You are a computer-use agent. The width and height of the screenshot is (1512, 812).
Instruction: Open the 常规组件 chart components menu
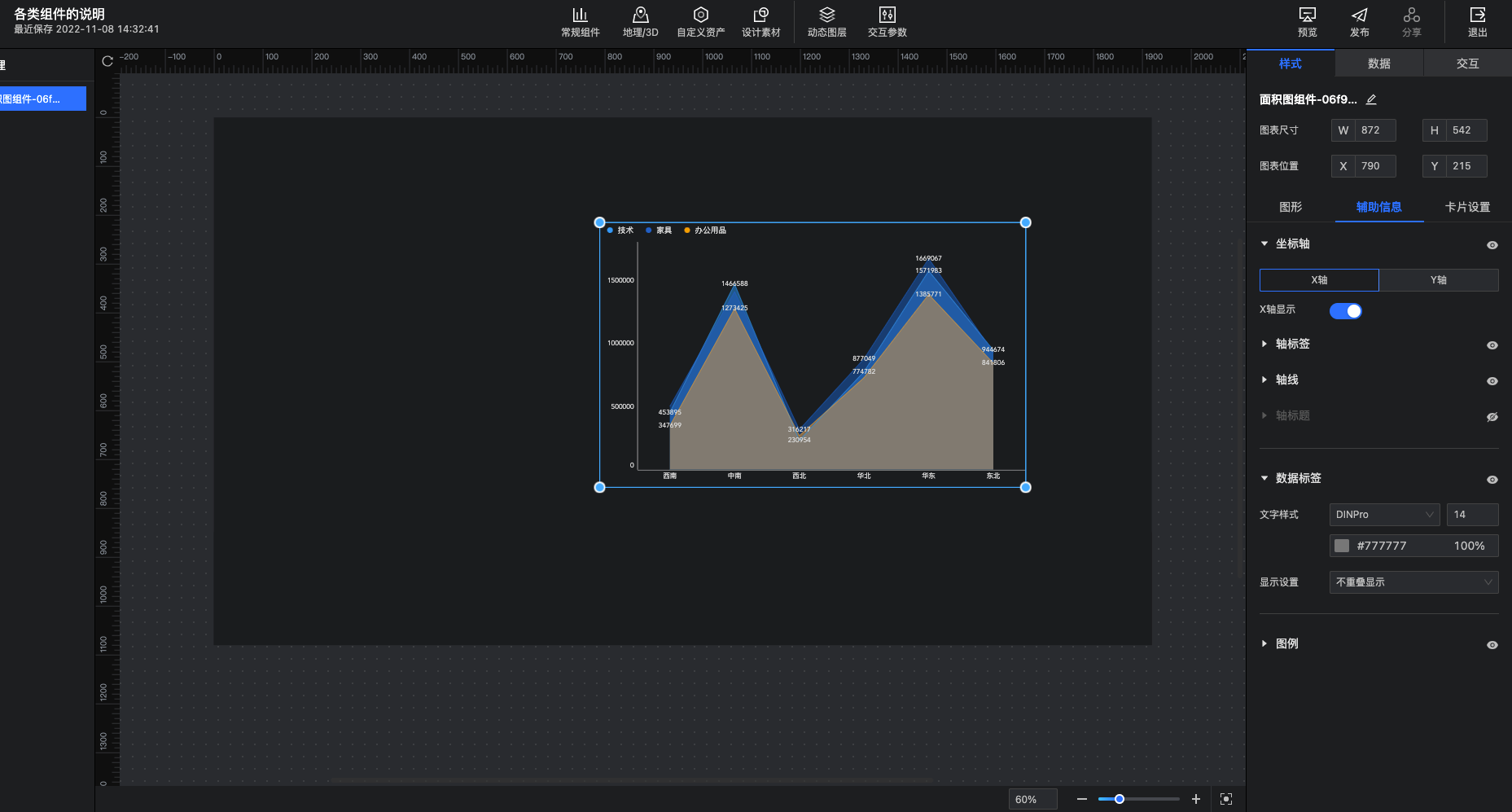click(580, 22)
